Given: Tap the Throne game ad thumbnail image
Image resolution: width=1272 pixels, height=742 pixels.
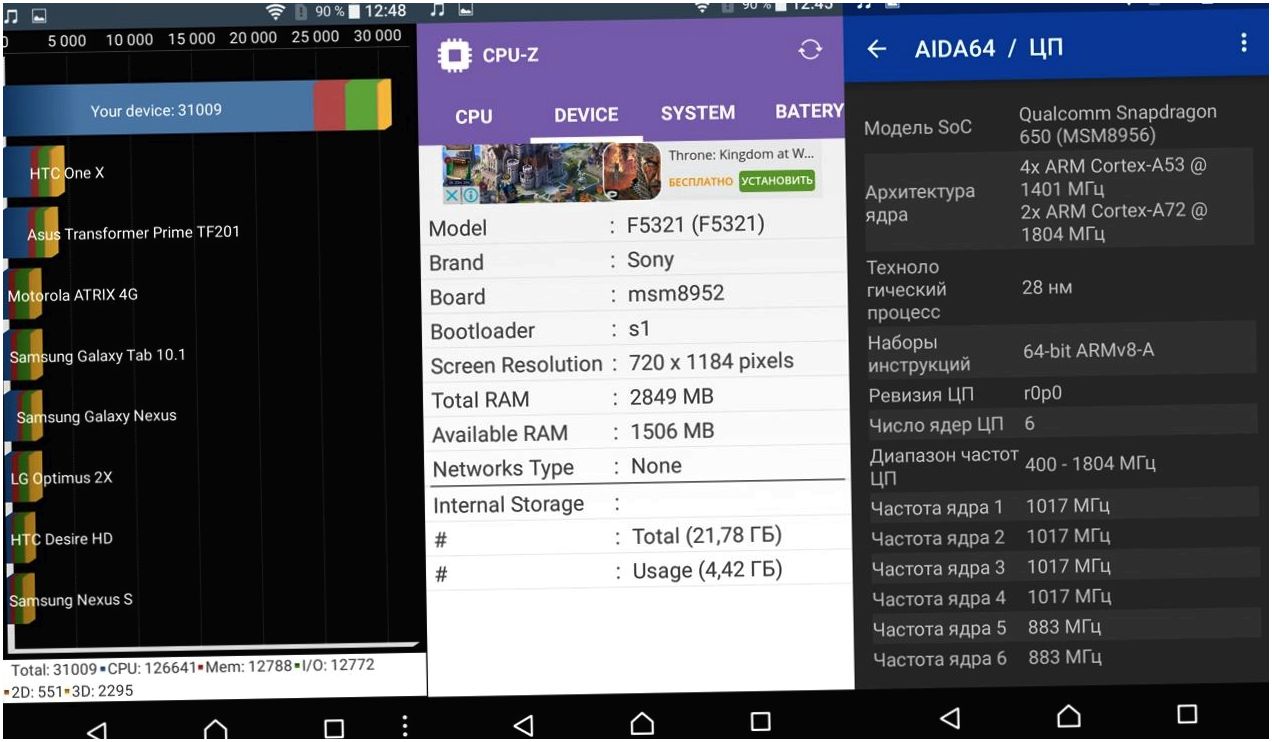Looking at the screenshot, I should (x=552, y=174).
